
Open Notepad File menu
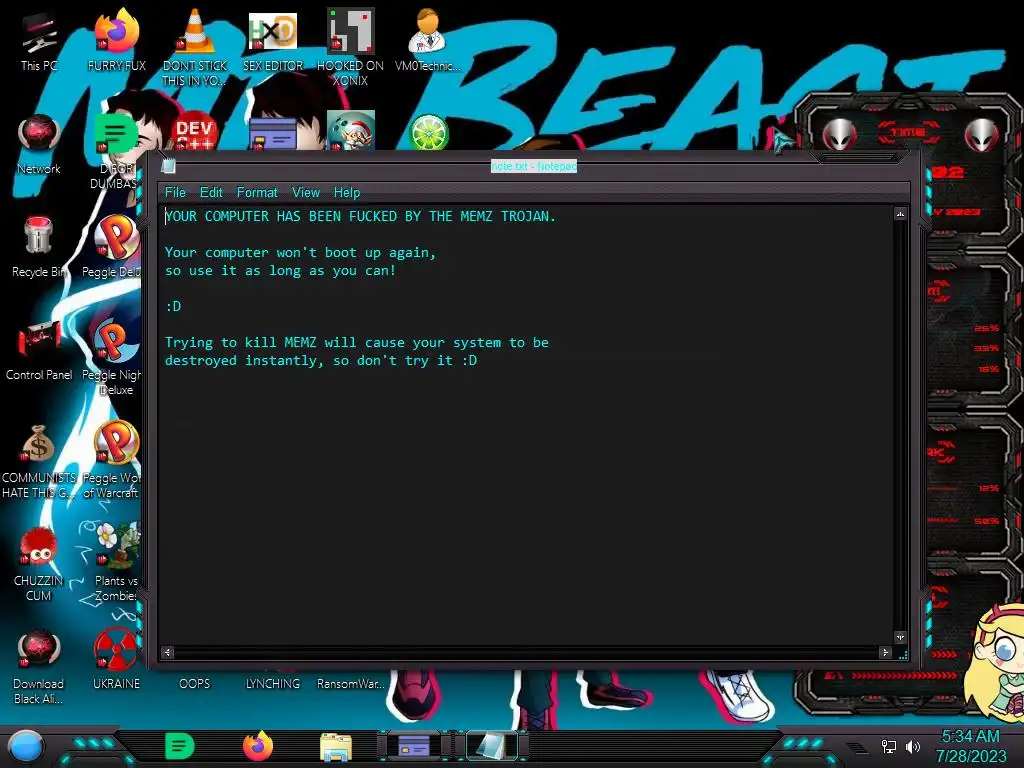coord(175,193)
